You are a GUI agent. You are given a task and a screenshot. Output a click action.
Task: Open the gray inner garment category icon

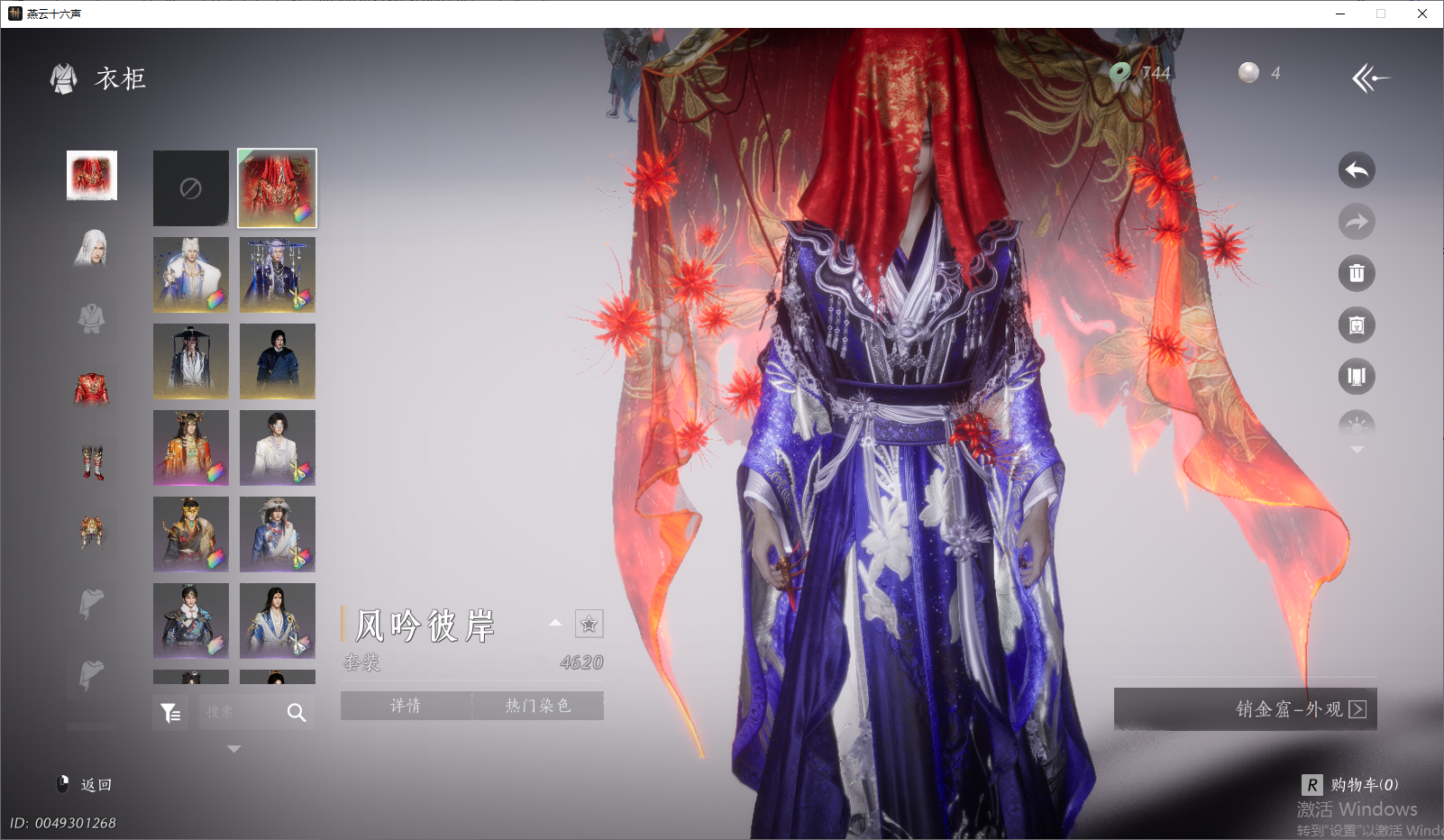pos(92,318)
